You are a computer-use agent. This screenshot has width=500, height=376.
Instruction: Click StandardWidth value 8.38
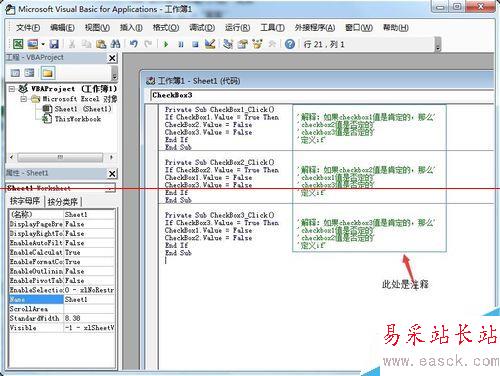click(x=89, y=318)
